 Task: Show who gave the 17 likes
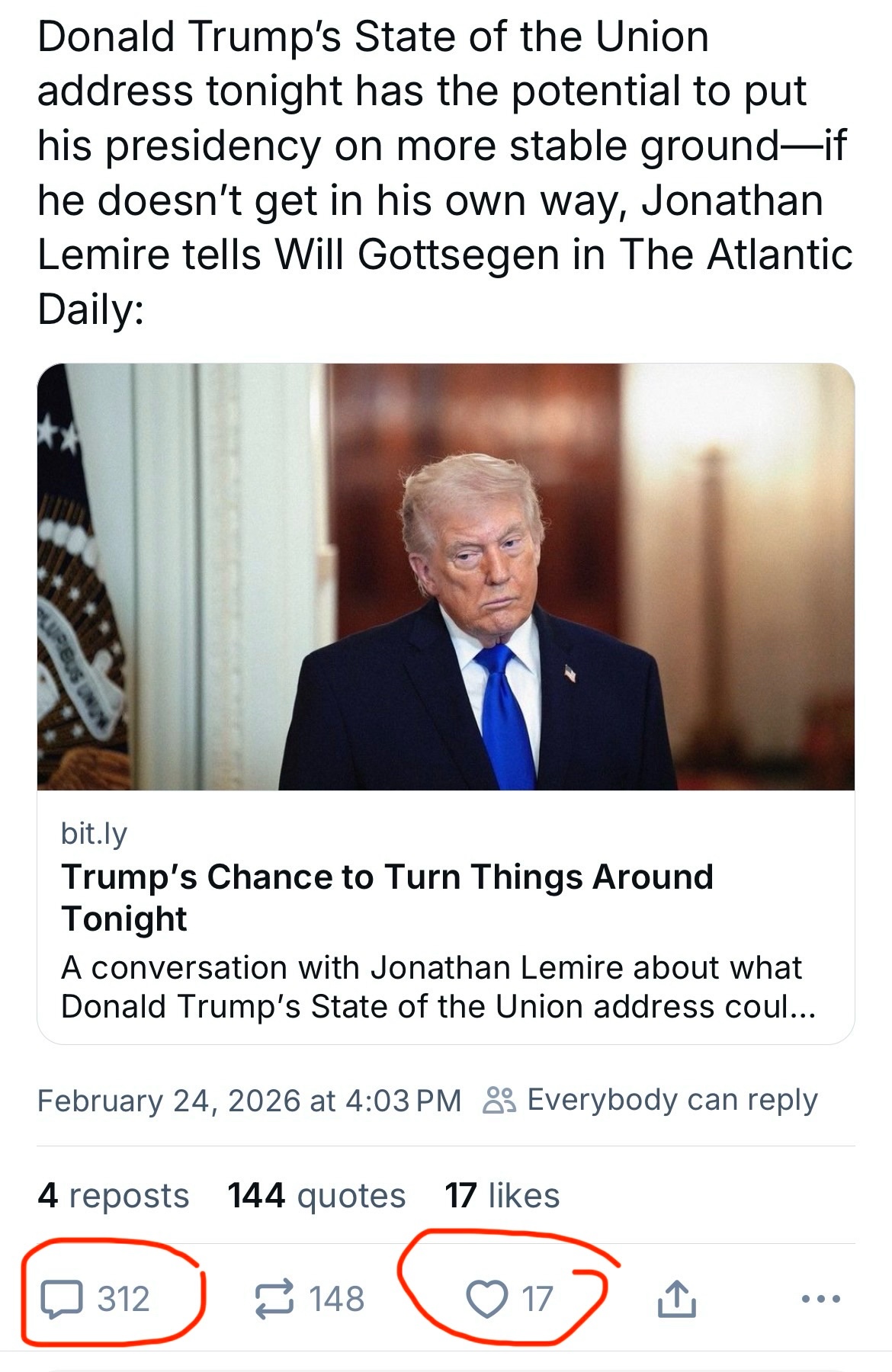[x=502, y=1195]
